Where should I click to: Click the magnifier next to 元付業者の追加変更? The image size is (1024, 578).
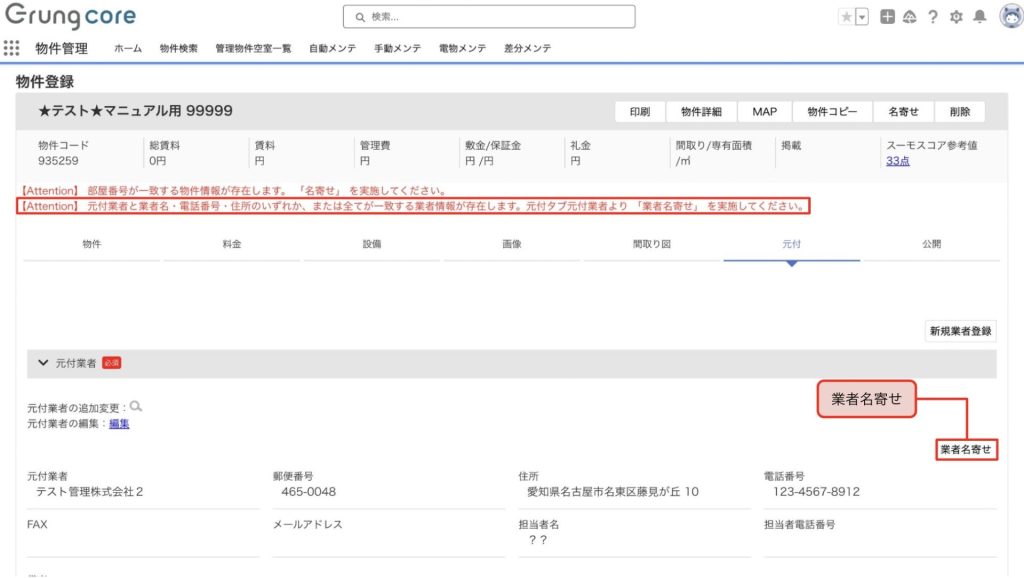(136, 406)
